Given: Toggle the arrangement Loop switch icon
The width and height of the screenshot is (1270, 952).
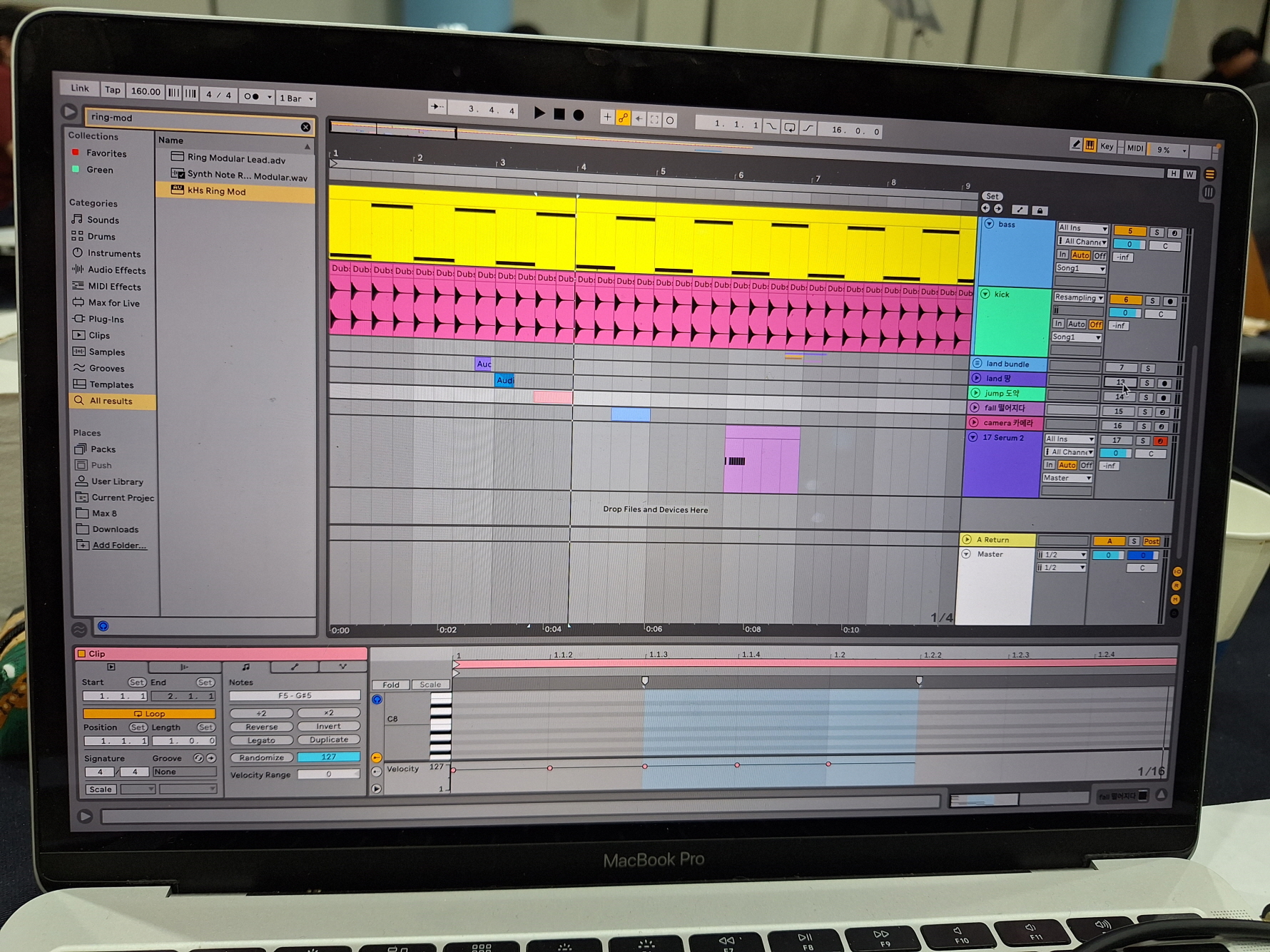Looking at the screenshot, I should (x=790, y=128).
